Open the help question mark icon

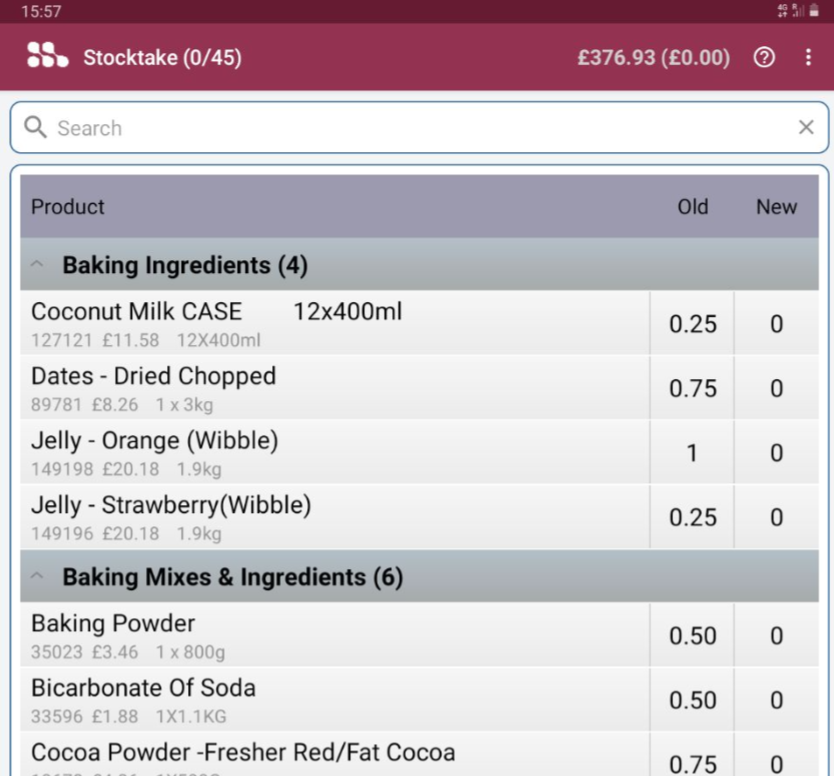(764, 57)
